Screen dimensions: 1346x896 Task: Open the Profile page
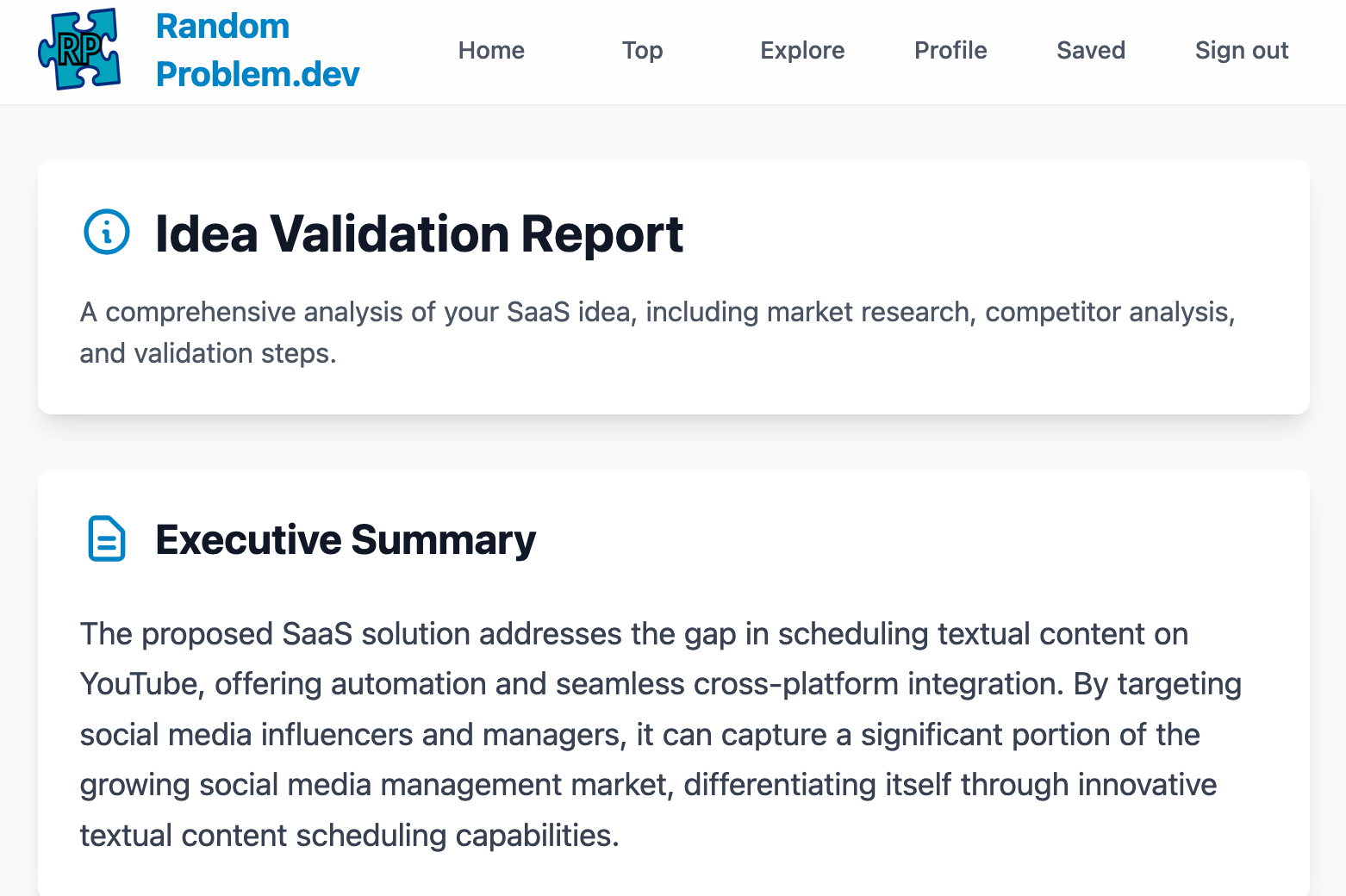950,50
